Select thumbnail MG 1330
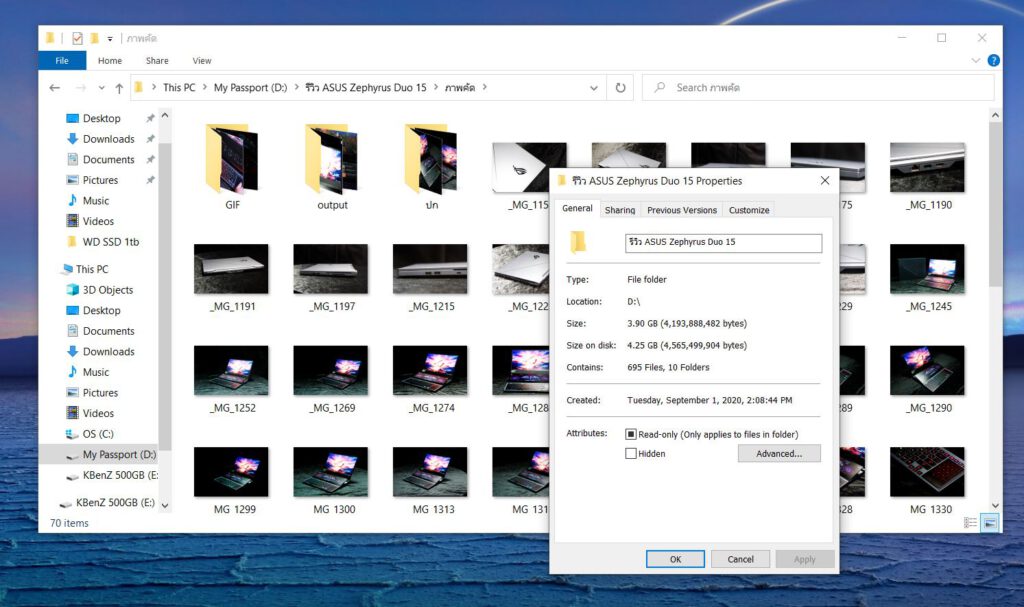The height and width of the screenshot is (607, 1024). click(927, 472)
